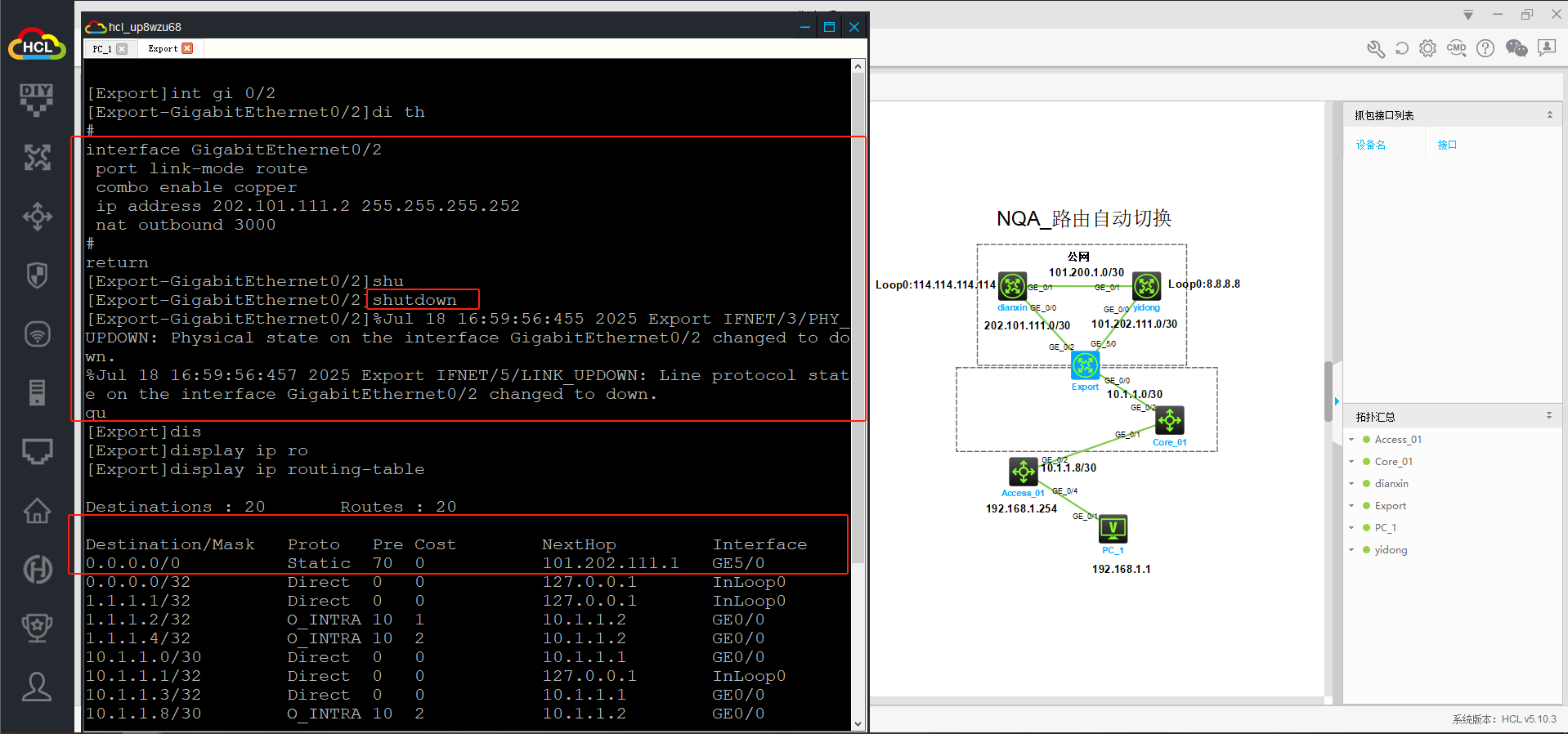Click the NQA_路由自动切换 topology title
The image size is (1568, 734).
(1084, 218)
